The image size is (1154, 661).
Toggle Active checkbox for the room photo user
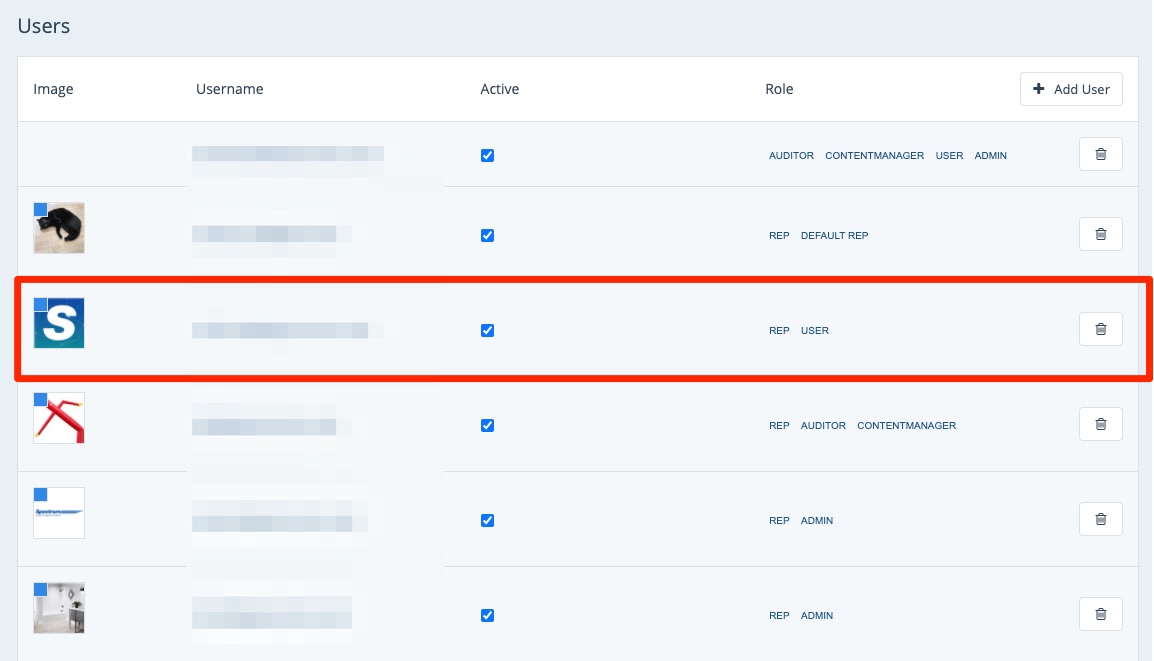click(x=487, y=615)
